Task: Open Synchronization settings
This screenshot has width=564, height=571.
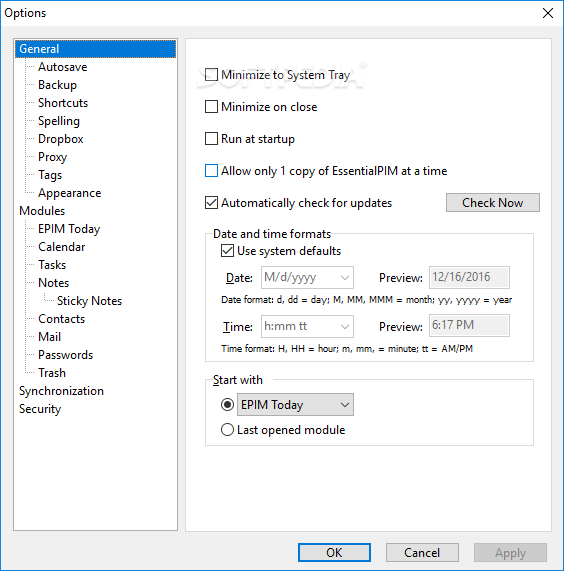Action: pyautogui.click(x=62, y=391)
